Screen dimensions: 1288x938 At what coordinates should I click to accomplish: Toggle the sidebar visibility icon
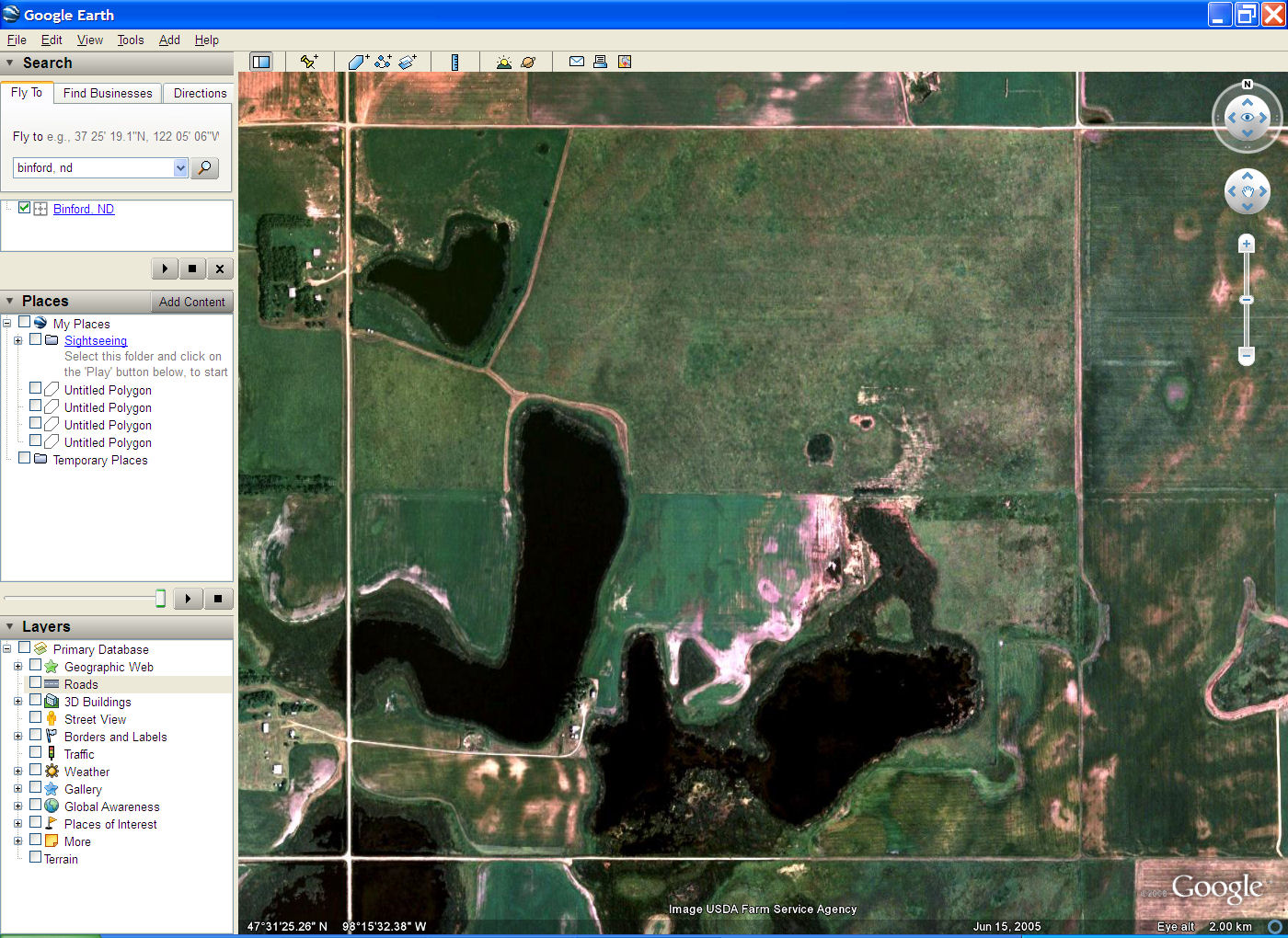tap(261, 62)
